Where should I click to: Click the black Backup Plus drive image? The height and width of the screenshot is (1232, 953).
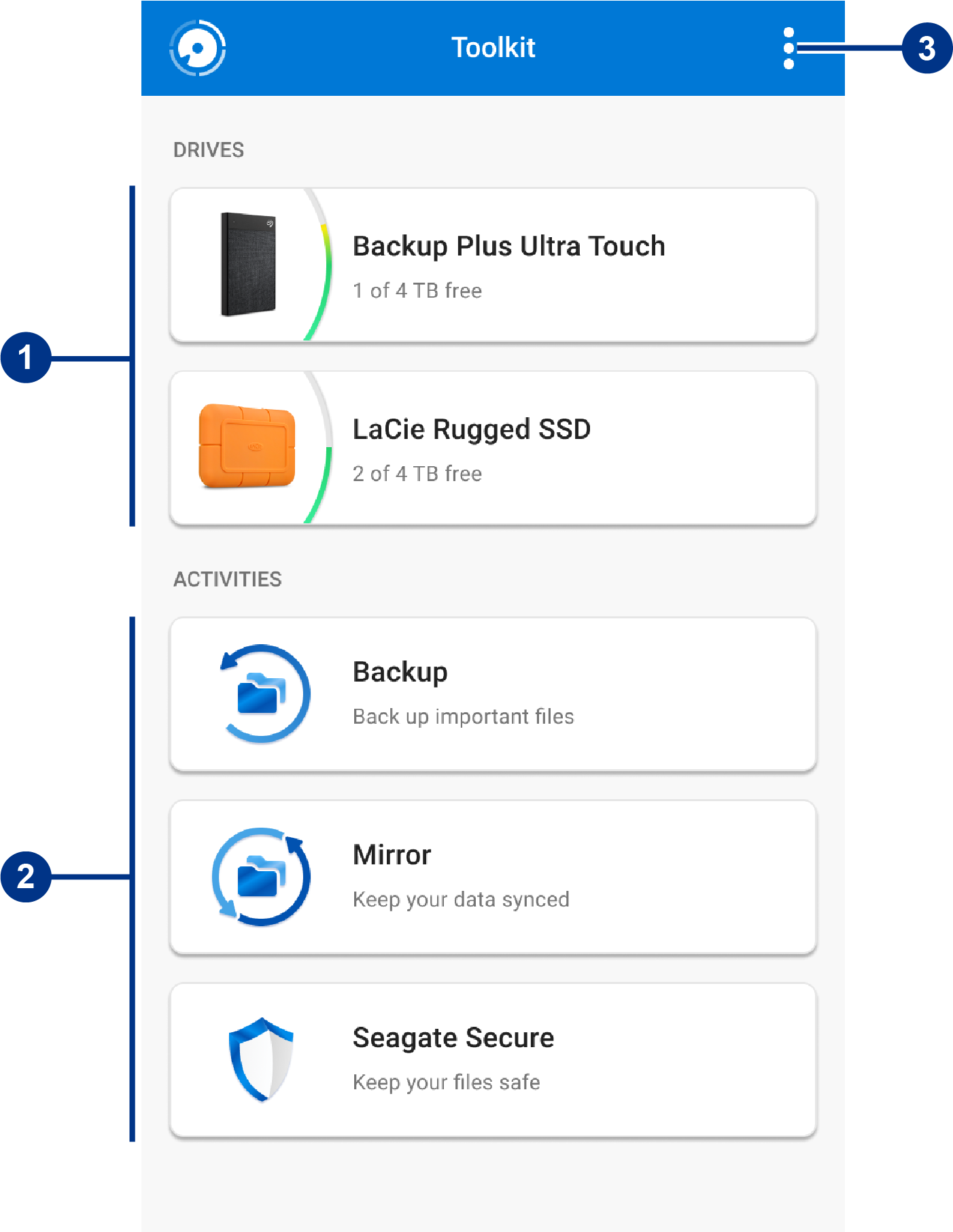tap(249, 264)
